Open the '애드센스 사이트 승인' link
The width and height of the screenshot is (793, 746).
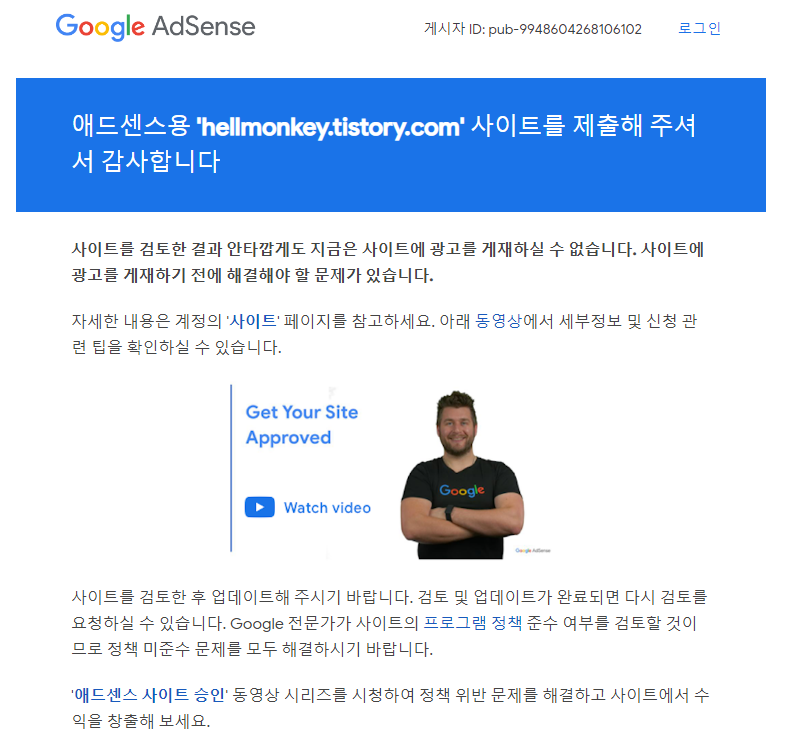click(150, 695)
